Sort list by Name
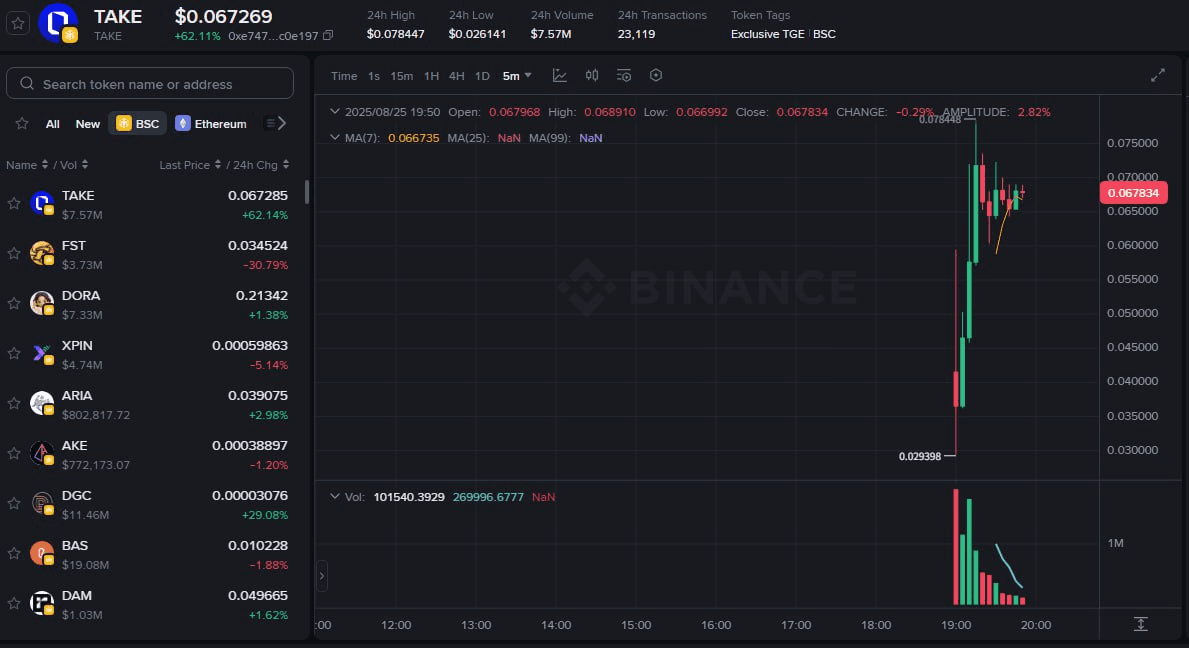 point(27,164)
